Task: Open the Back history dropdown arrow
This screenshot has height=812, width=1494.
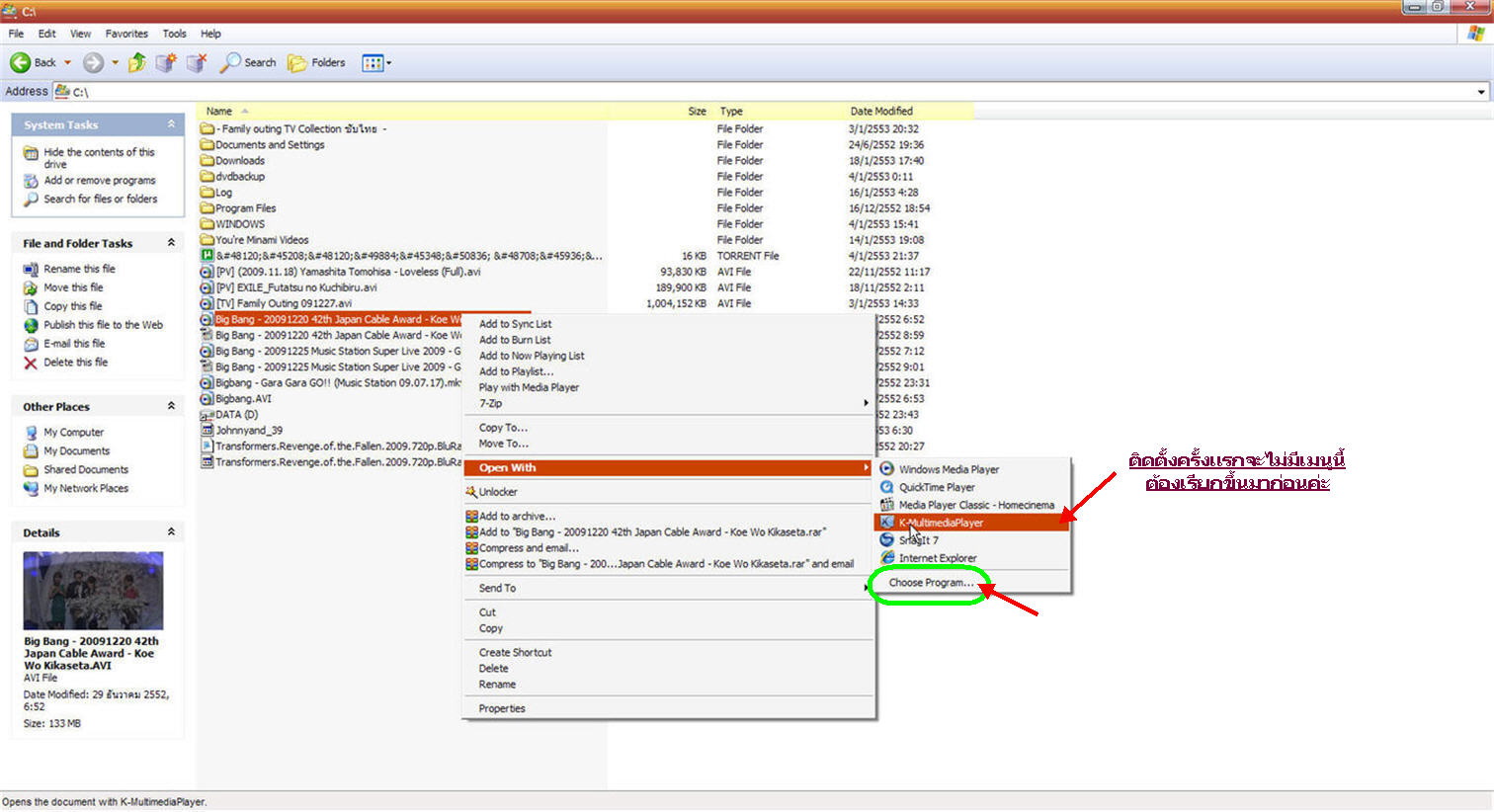Action: tap(67, 62)
